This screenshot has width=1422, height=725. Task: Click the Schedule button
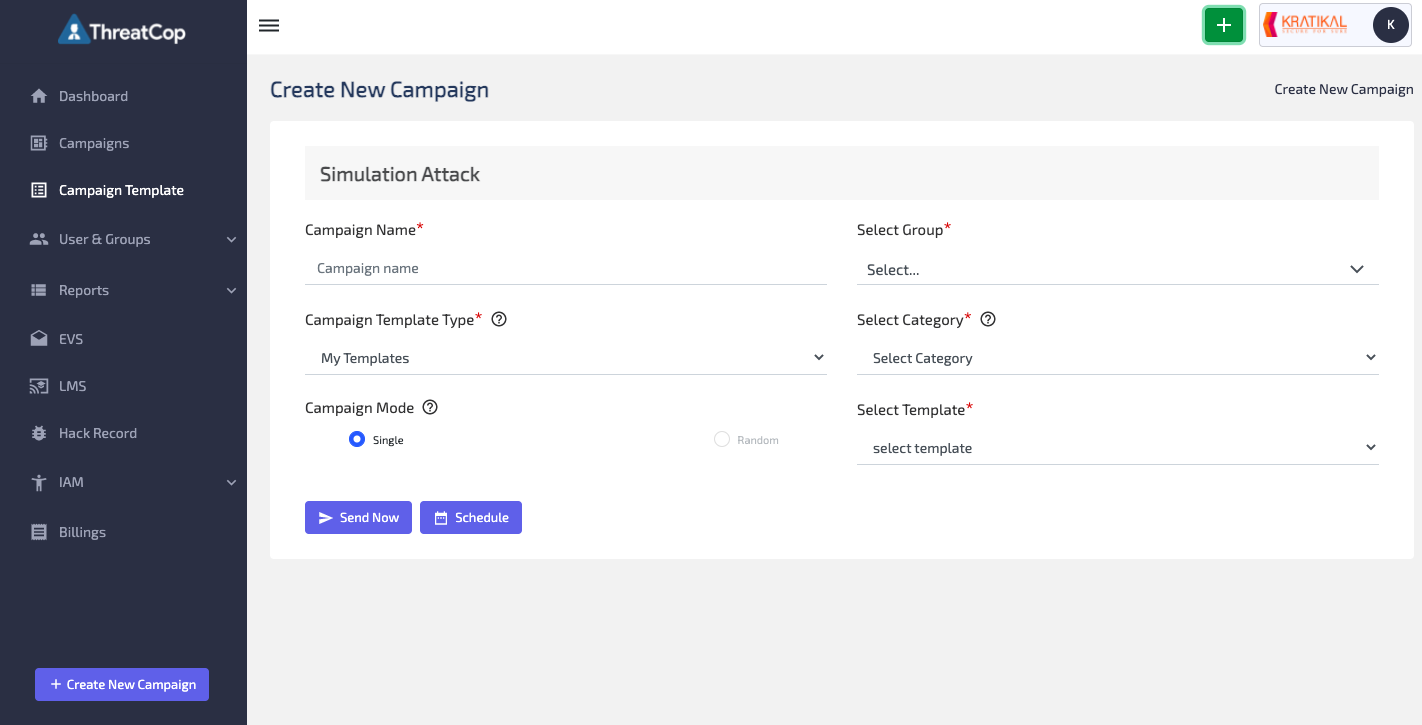point(471,518)
